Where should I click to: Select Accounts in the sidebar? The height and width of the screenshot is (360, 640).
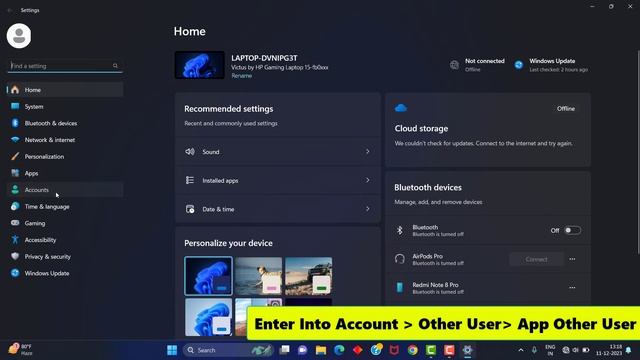coord(65,190)
